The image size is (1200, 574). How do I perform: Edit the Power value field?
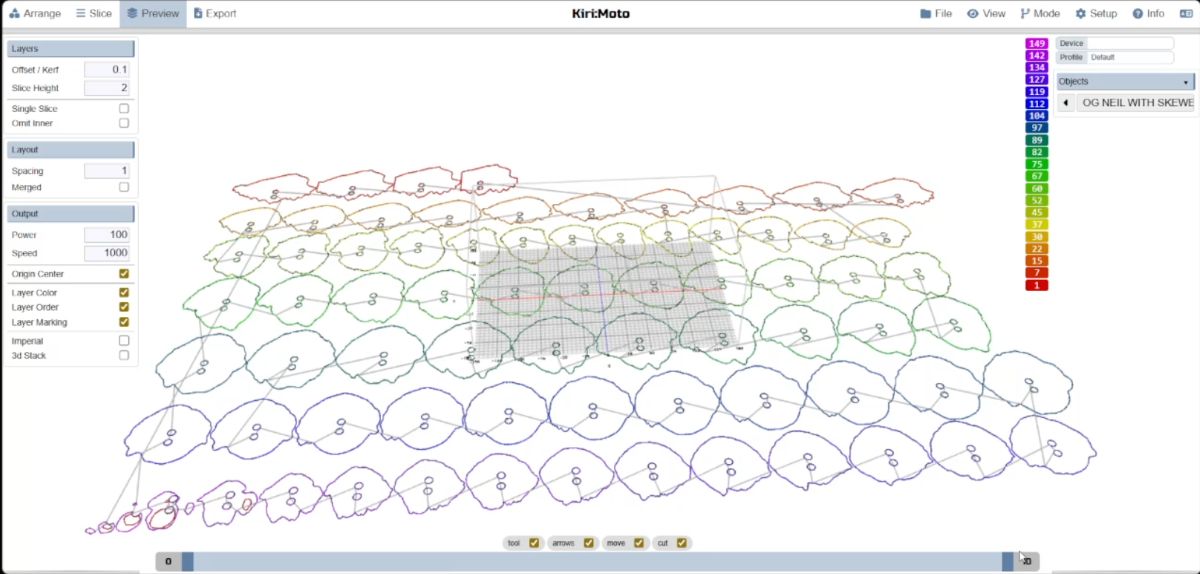[107, 235]
